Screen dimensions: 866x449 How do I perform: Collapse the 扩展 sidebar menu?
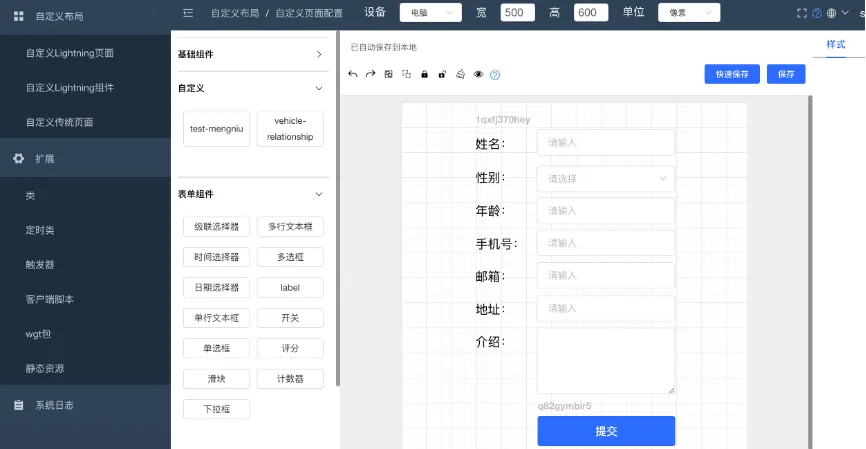pos(152,158)
